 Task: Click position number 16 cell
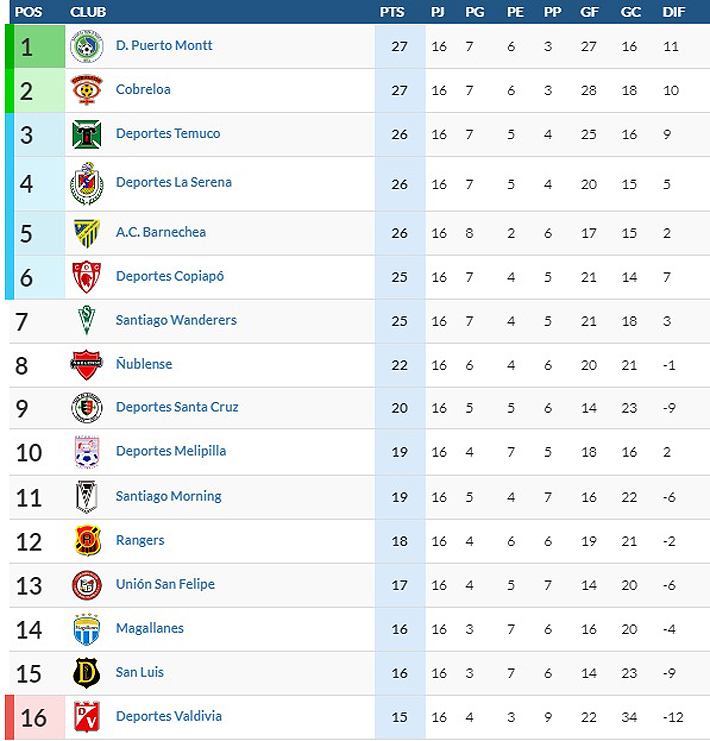[x=33, y=718]
